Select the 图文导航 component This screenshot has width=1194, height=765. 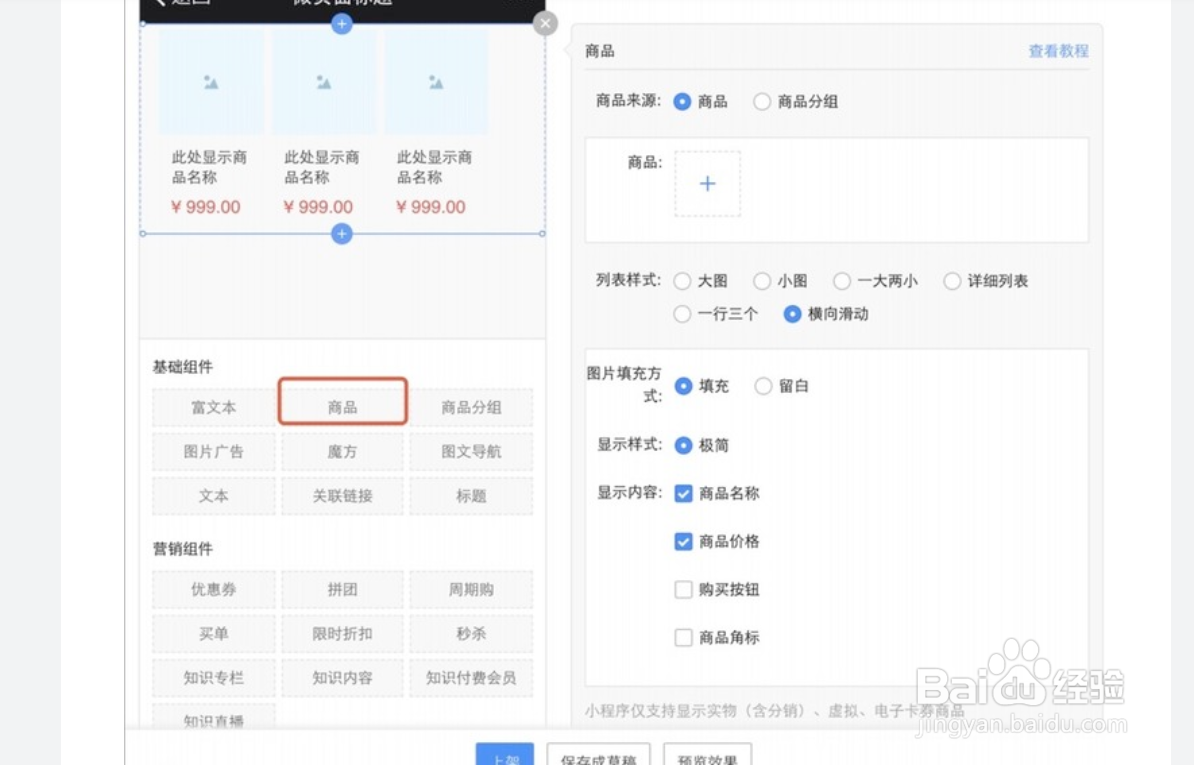pos(471,451)
